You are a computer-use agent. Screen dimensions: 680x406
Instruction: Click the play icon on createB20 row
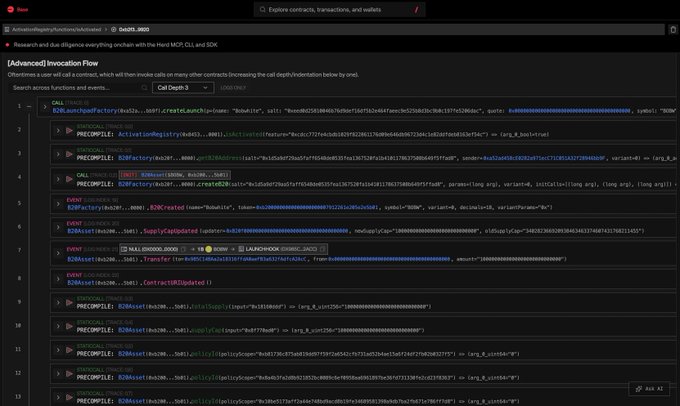coord(69,179)
